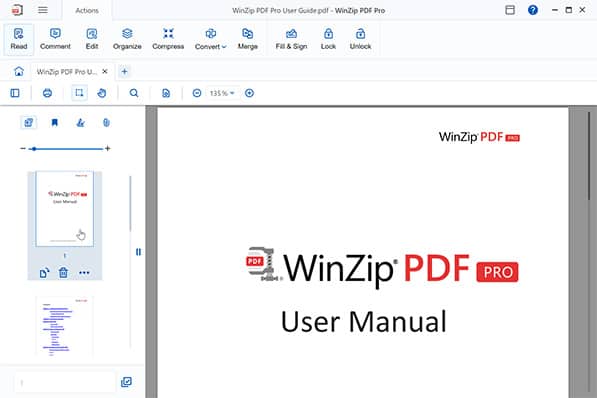The image size is (597, 398).
Task: Open the Fill & Sign tool
Action: pos(291,39)
